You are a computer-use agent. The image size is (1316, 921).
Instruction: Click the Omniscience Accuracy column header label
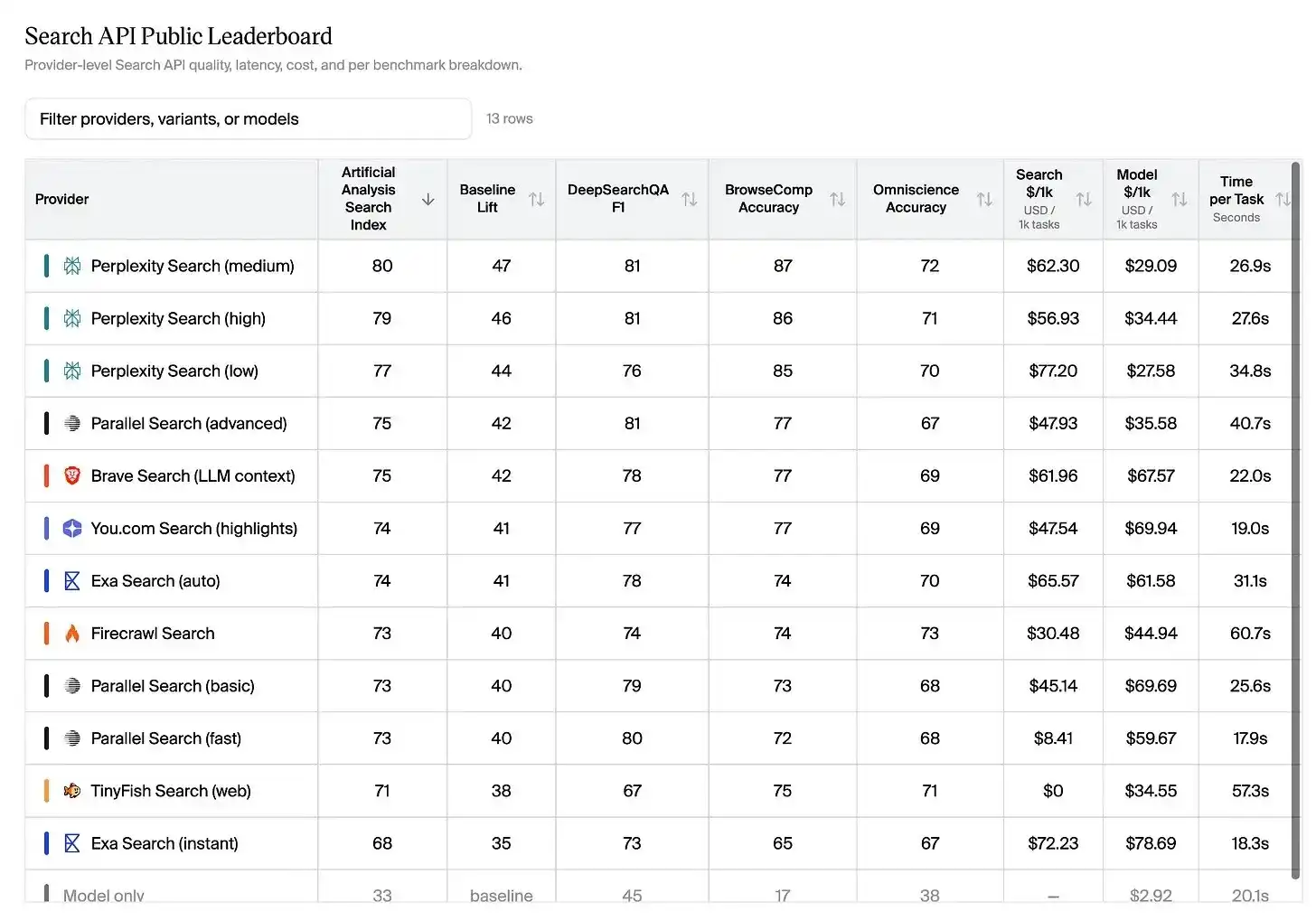pyautogui.click(x=916, y=199)
